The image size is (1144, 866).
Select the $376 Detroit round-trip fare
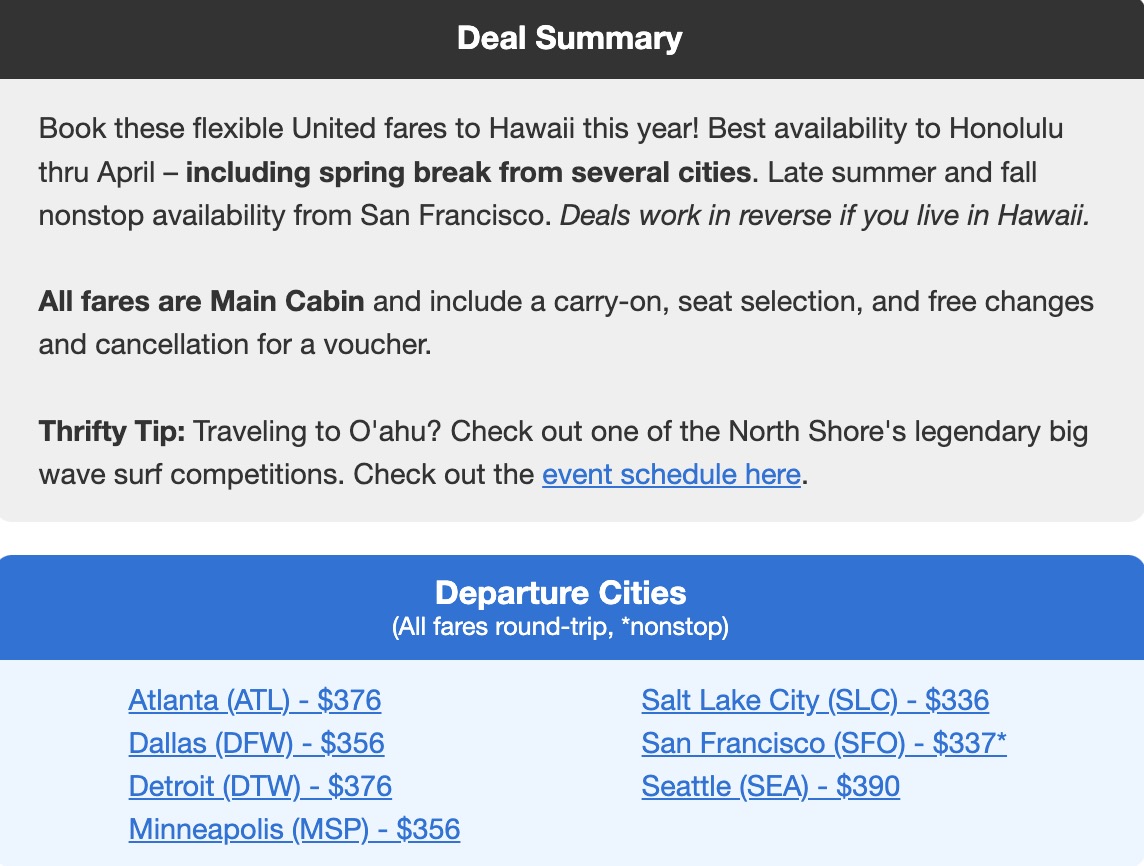[x=260, y=786]
